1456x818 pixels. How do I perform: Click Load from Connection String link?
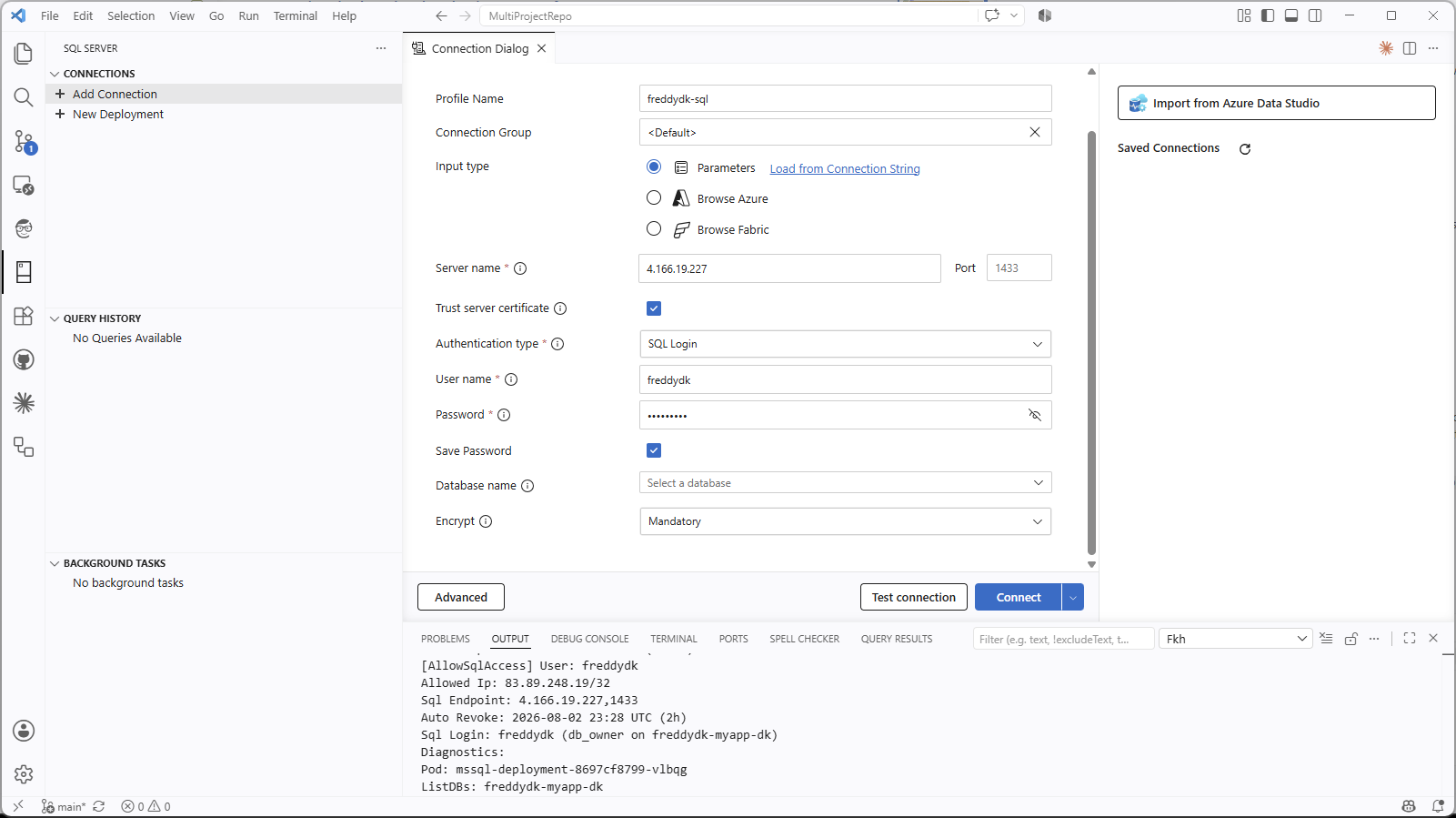[x=845, y=168]
